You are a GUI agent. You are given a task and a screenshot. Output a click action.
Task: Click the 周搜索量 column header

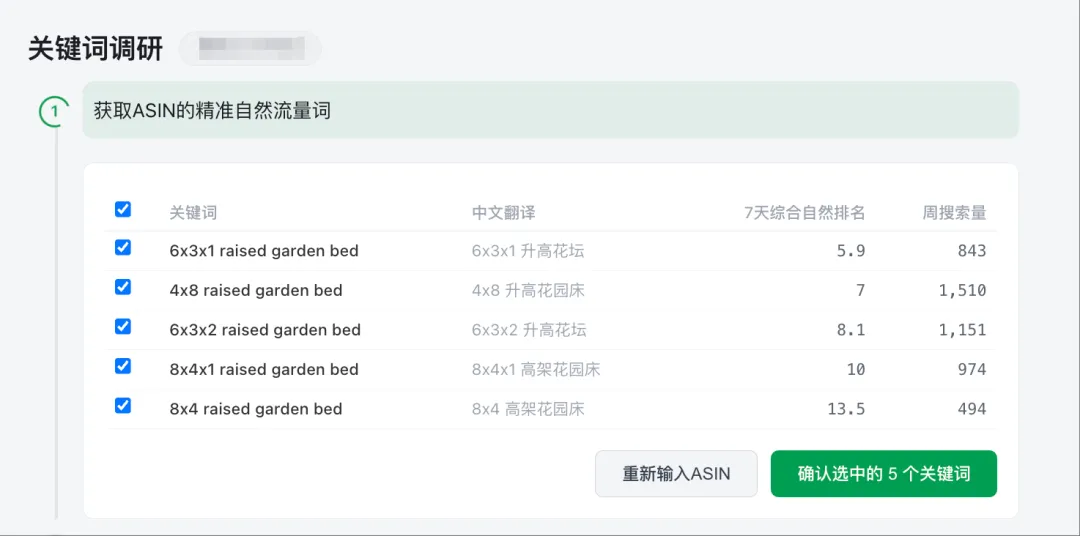click(x=954, y=212)
